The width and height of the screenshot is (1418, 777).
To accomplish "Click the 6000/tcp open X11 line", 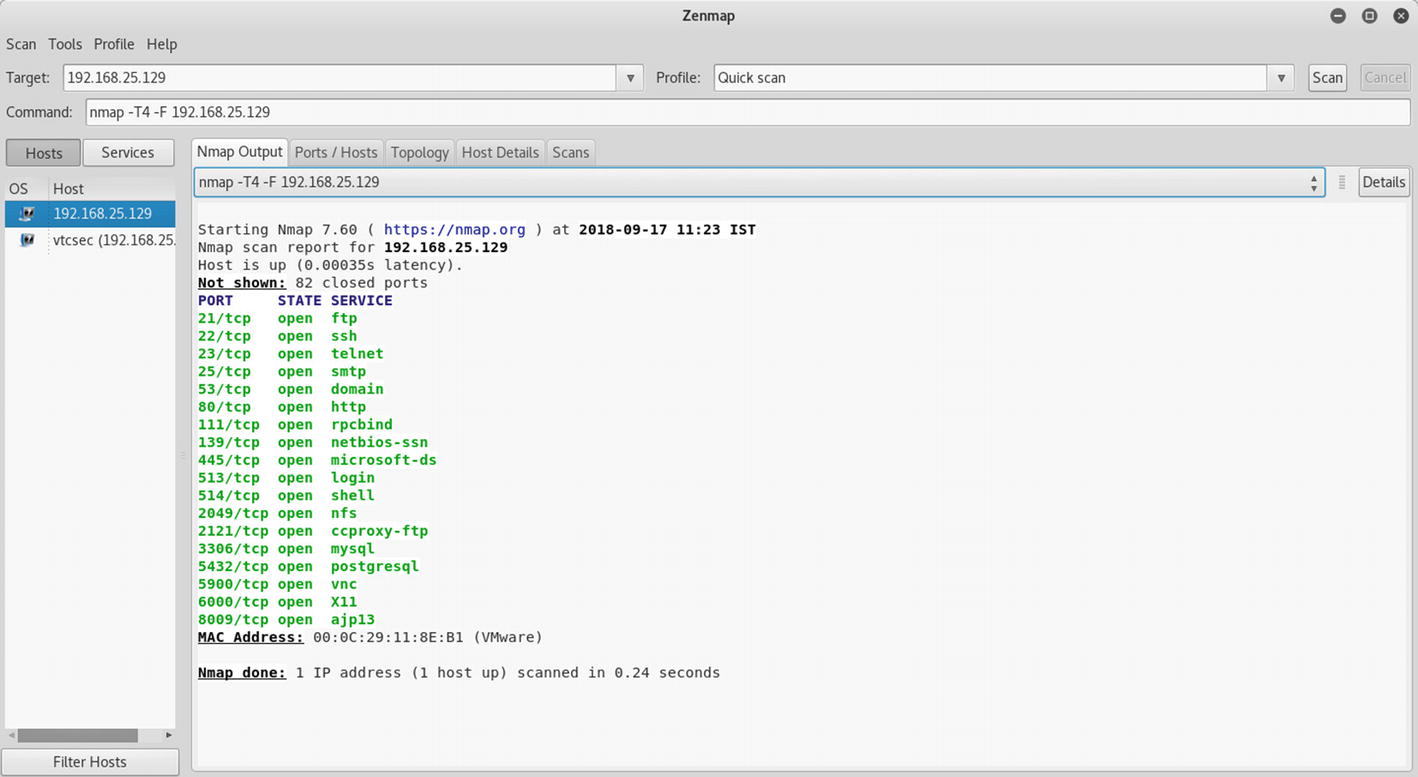I will (278, 602).
